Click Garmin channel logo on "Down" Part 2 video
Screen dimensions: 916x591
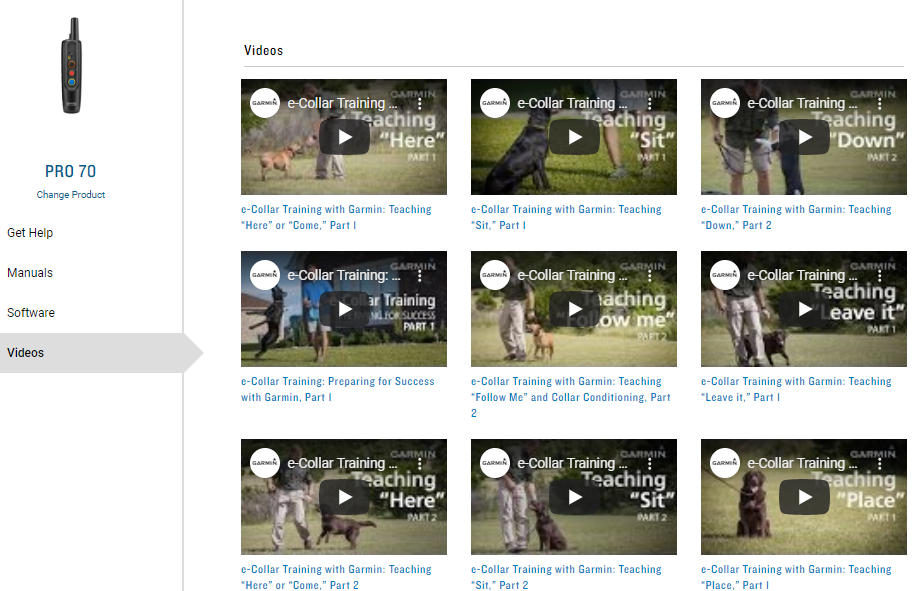point(725,103)
